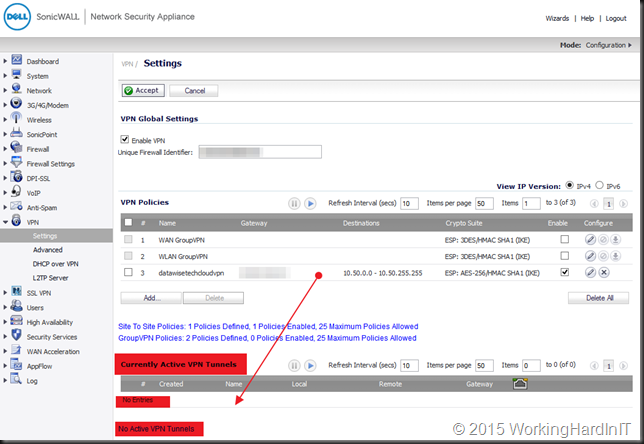This screenshot has height=444, width=644.
Task: Disable the datawisetechcloudvpn policy checkbox
Action: tap(565, 272)
